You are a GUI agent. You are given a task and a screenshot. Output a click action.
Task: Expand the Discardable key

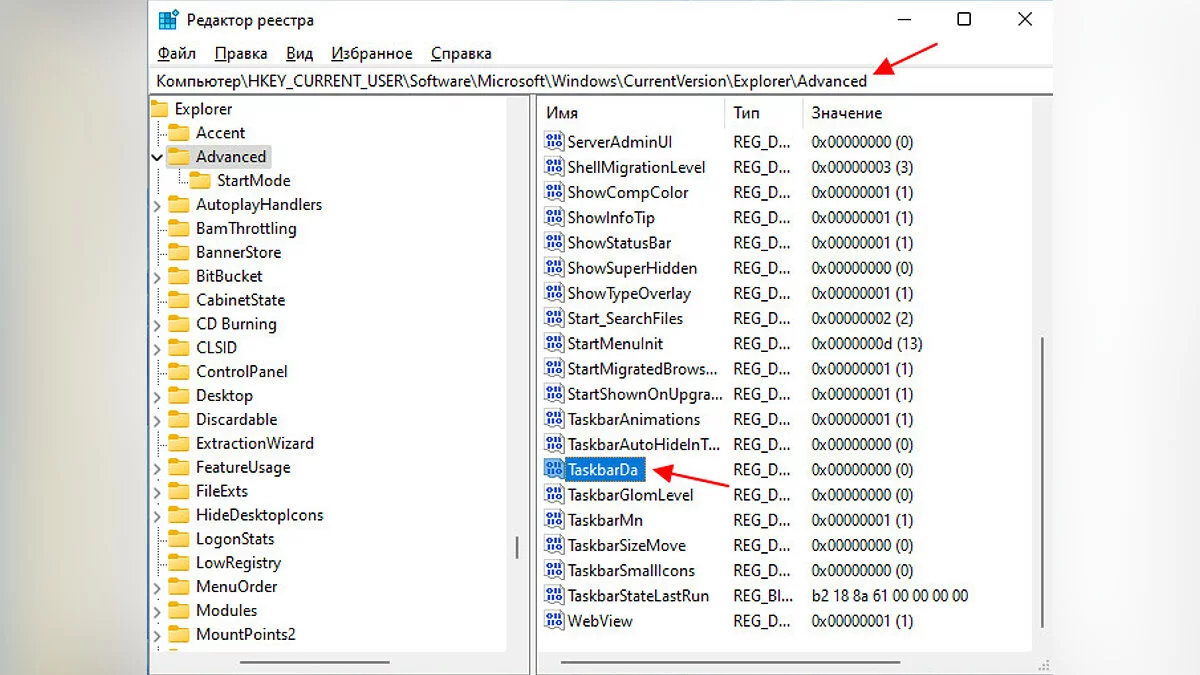coord(157,420)
